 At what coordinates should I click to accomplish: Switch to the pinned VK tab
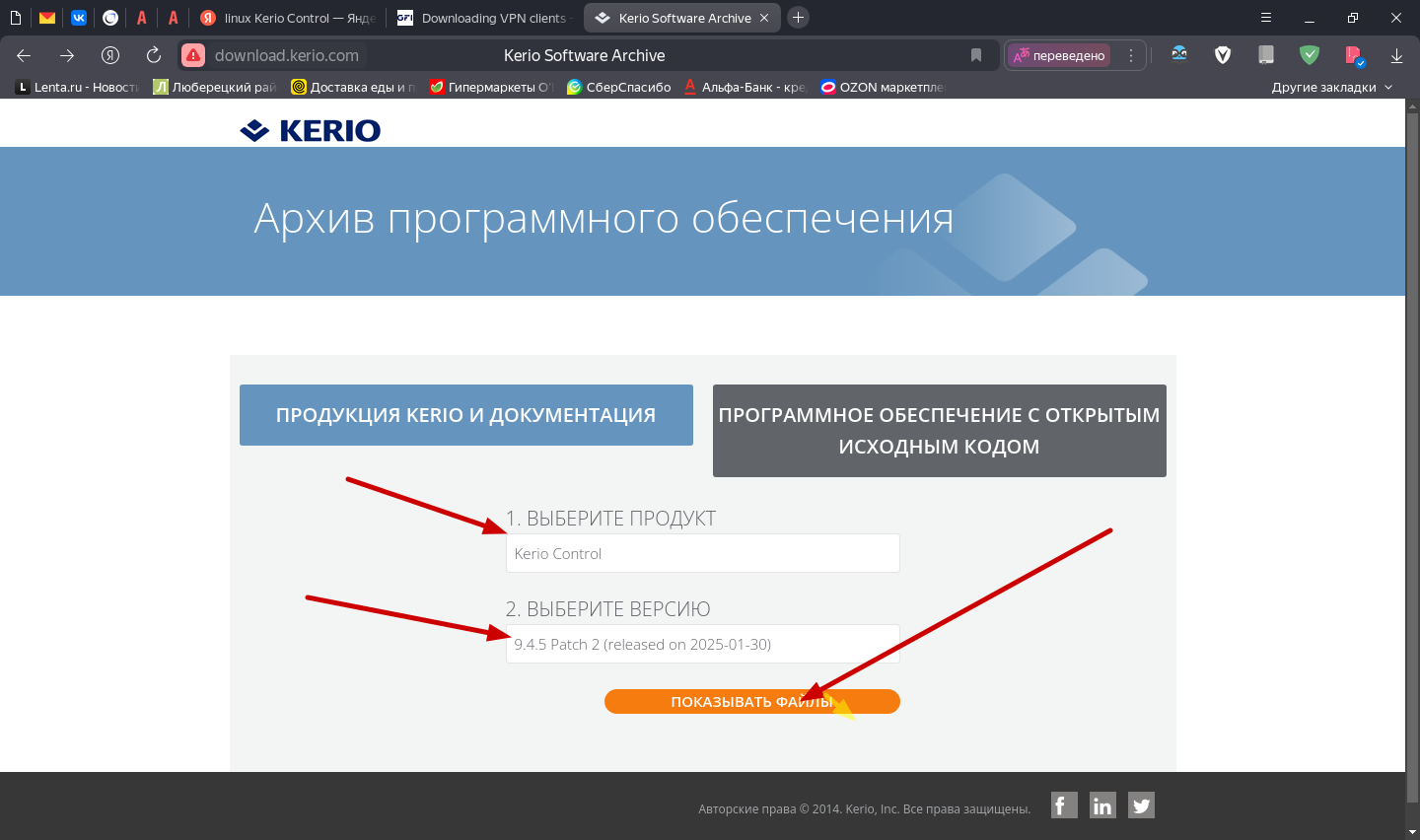(79, 18)
